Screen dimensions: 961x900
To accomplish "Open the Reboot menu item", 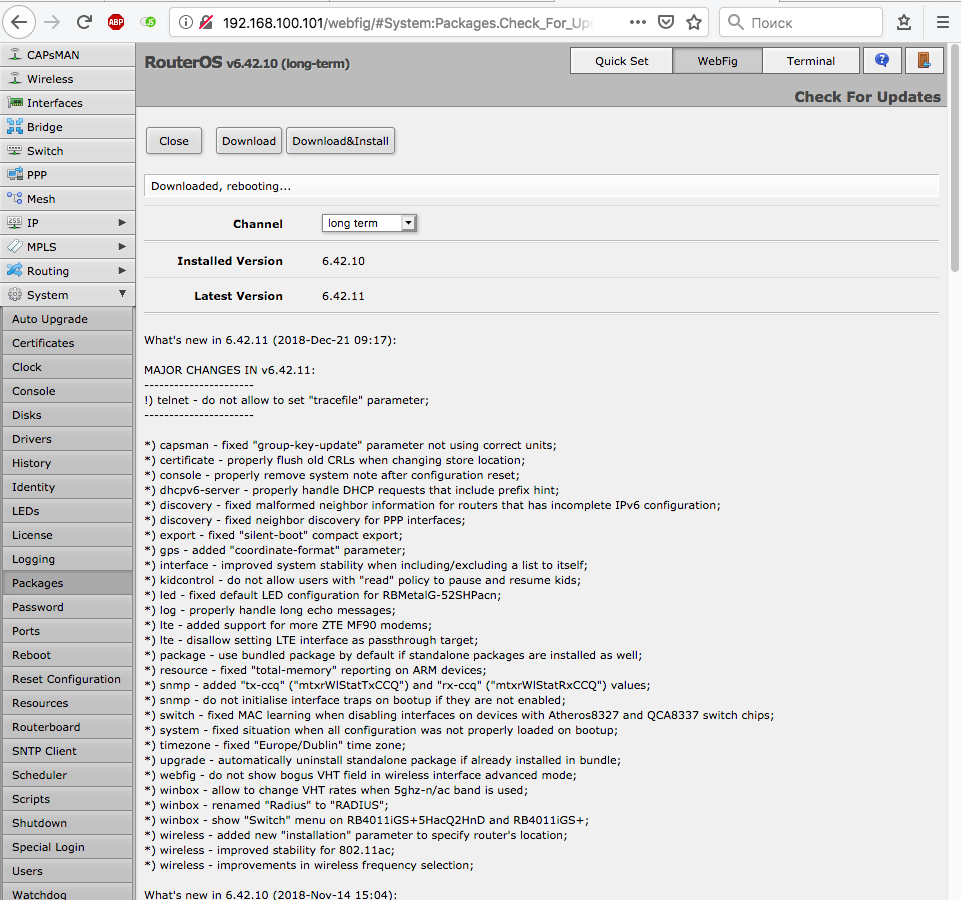I will [67, 655].
